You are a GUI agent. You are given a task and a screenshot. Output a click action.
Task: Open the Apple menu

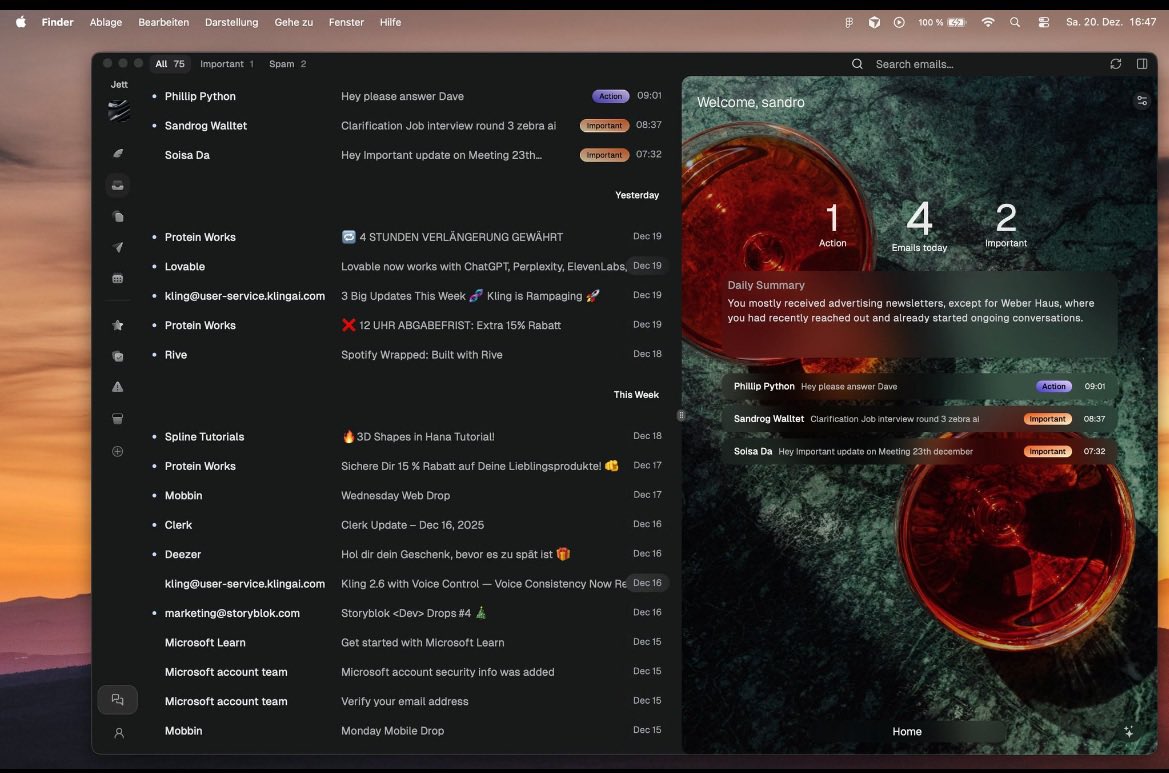point(21,22)
